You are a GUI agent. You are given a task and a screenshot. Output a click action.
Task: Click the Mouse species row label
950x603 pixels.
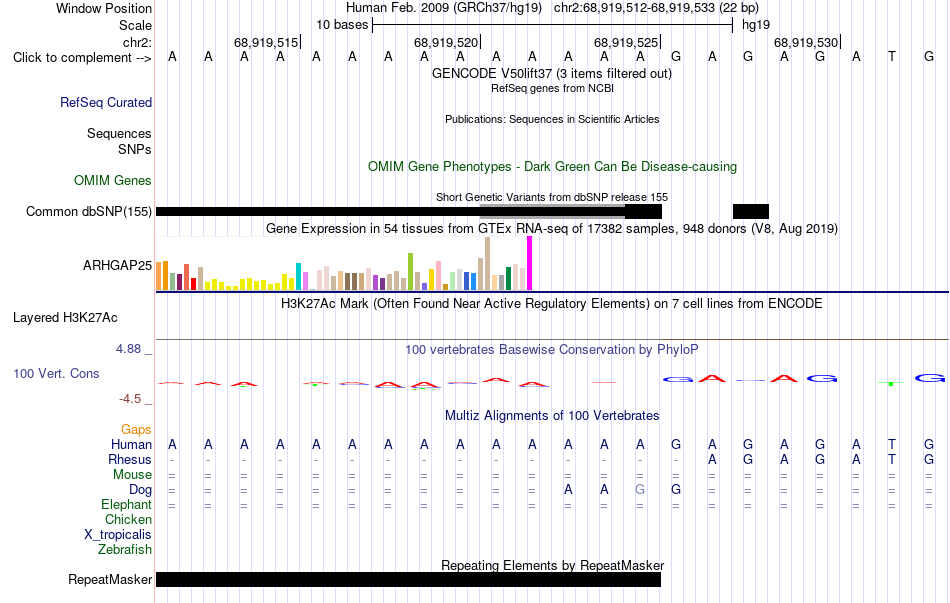[x=132, y=475]
